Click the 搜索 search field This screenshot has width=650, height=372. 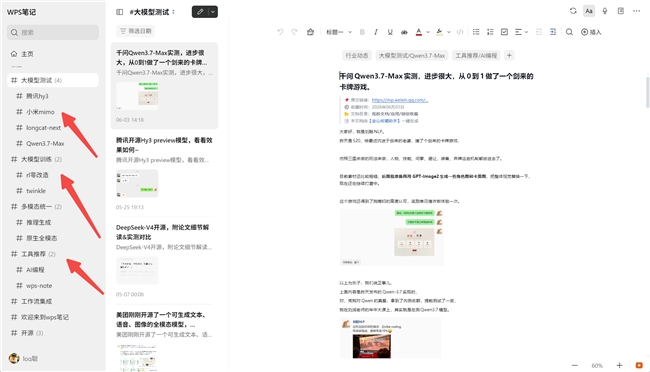pyautogui.click(x=53, y=32)
